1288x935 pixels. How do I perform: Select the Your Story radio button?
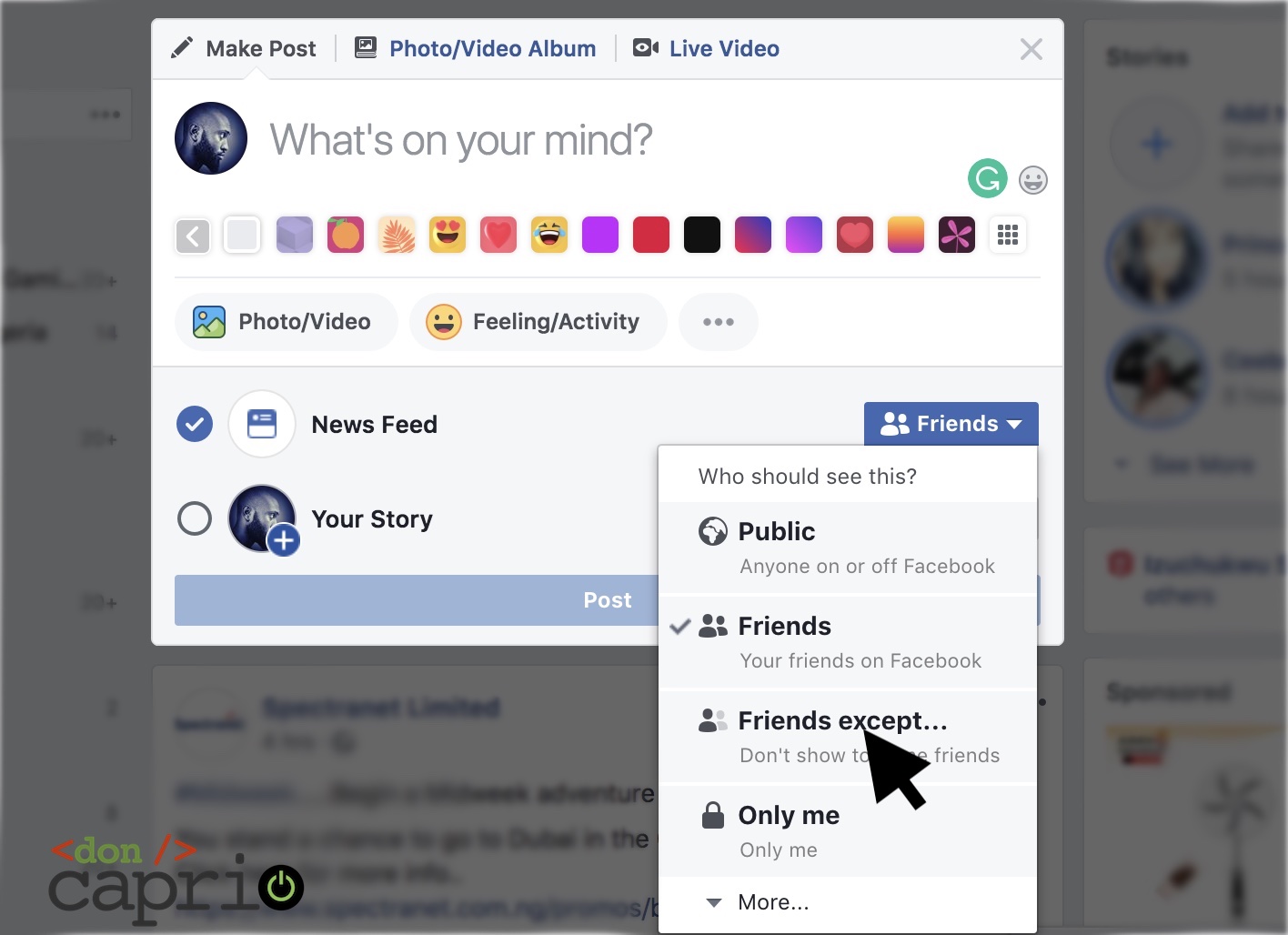[x=195, y=518]
